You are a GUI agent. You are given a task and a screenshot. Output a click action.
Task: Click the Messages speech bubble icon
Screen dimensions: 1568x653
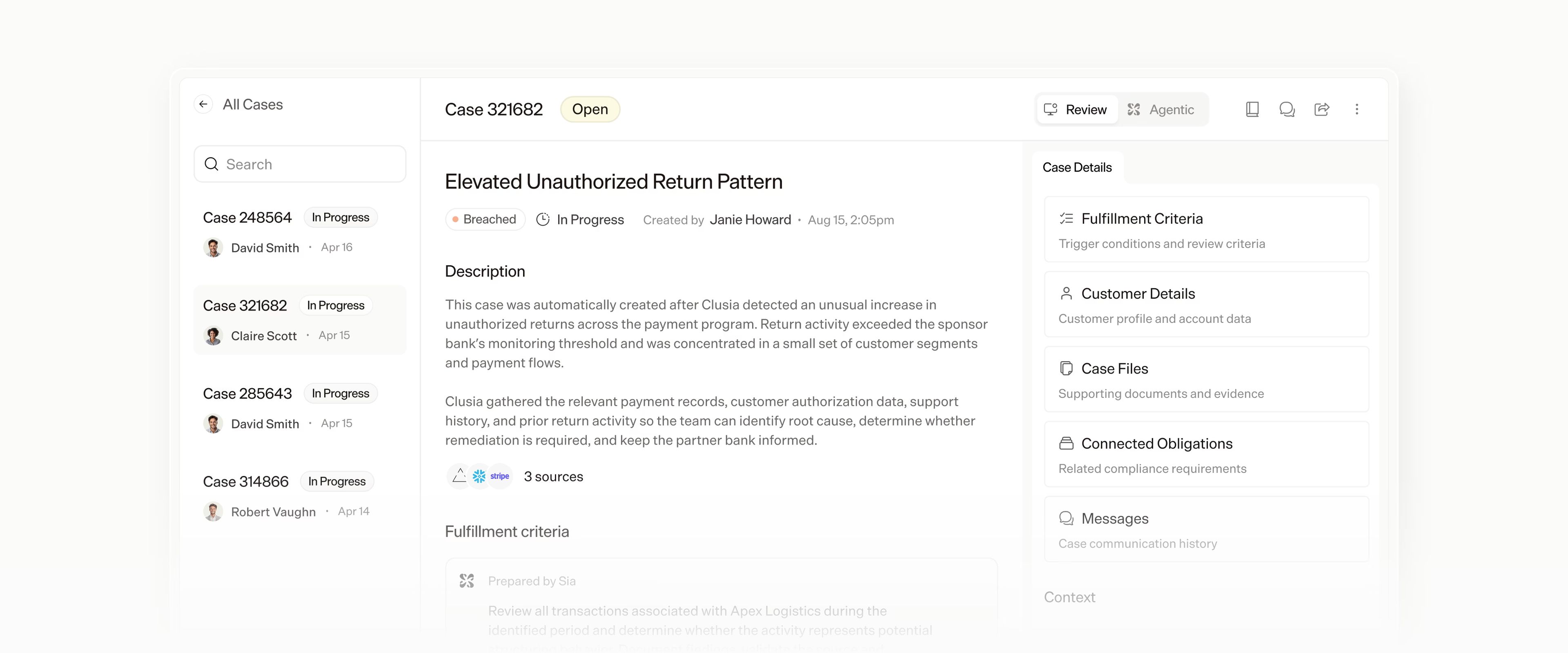1066,518
